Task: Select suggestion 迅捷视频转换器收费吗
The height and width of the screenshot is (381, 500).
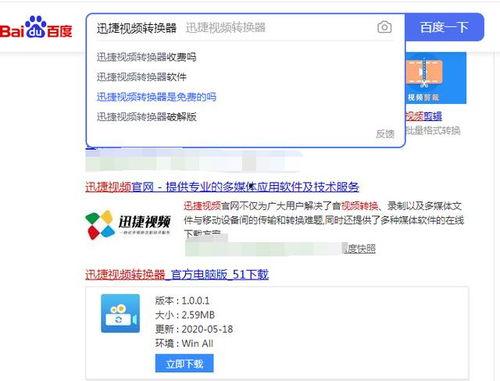Action: (146, 57)
